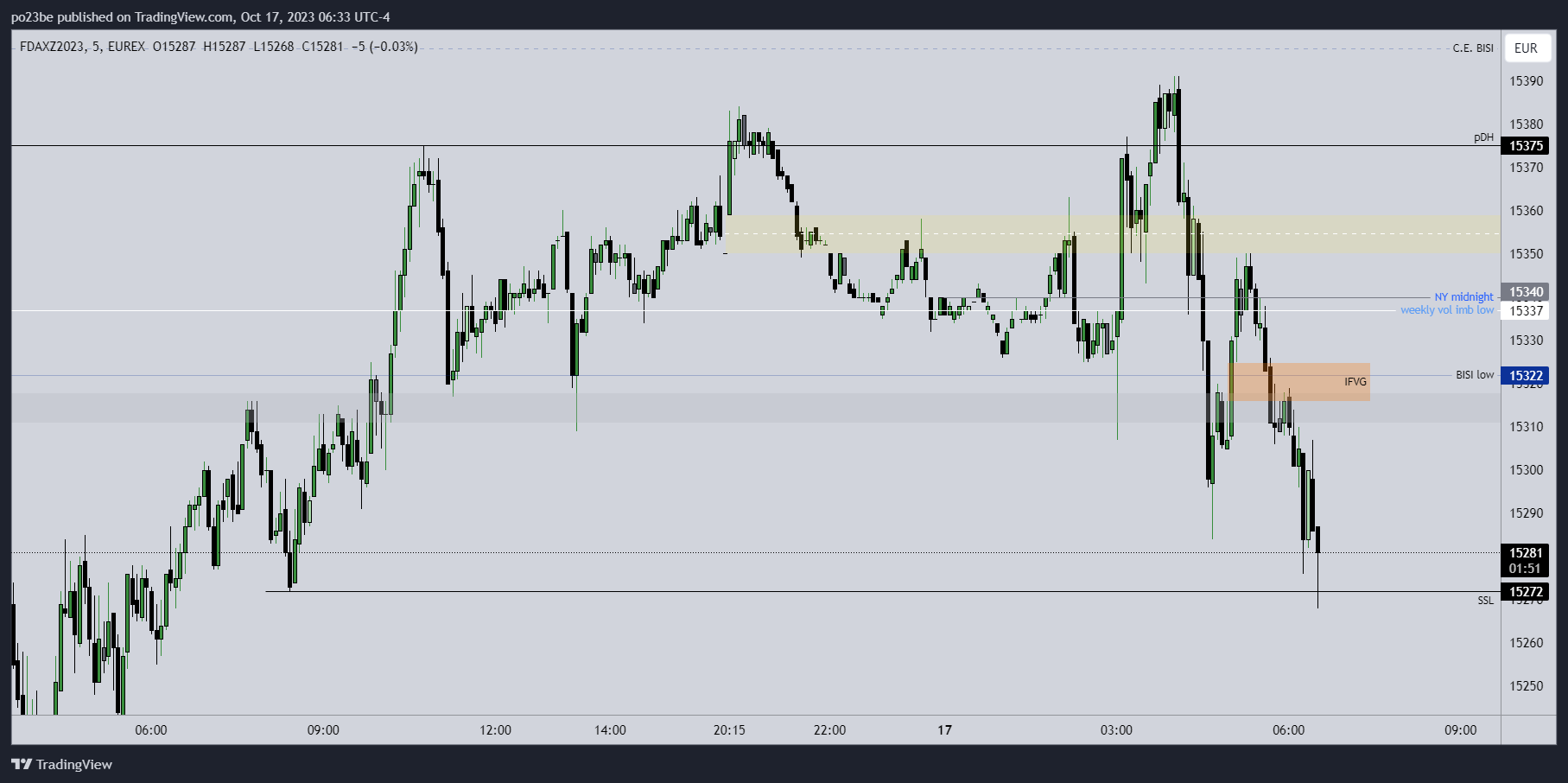Open the EUR currency selector
This screenshot has width=1568, height=783.
point(1526,48)
